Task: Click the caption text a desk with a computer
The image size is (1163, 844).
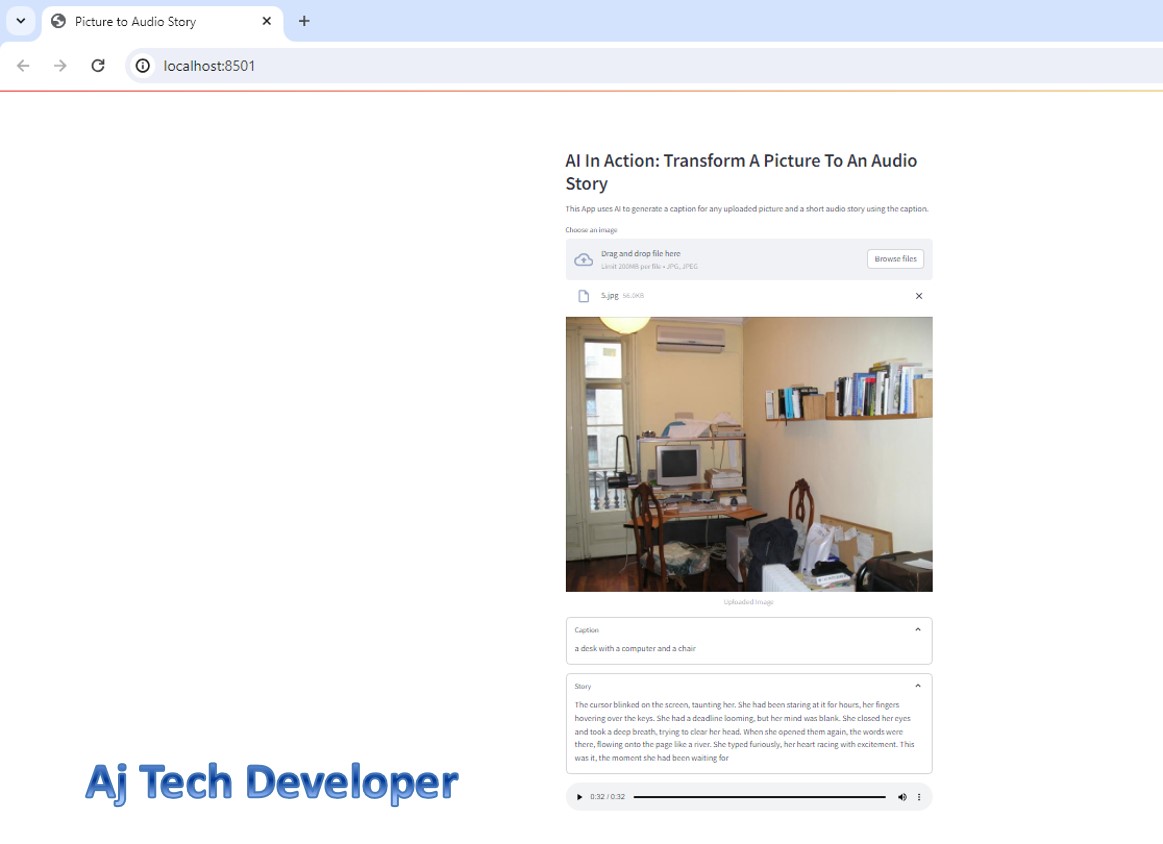Action: coord(634,648)
